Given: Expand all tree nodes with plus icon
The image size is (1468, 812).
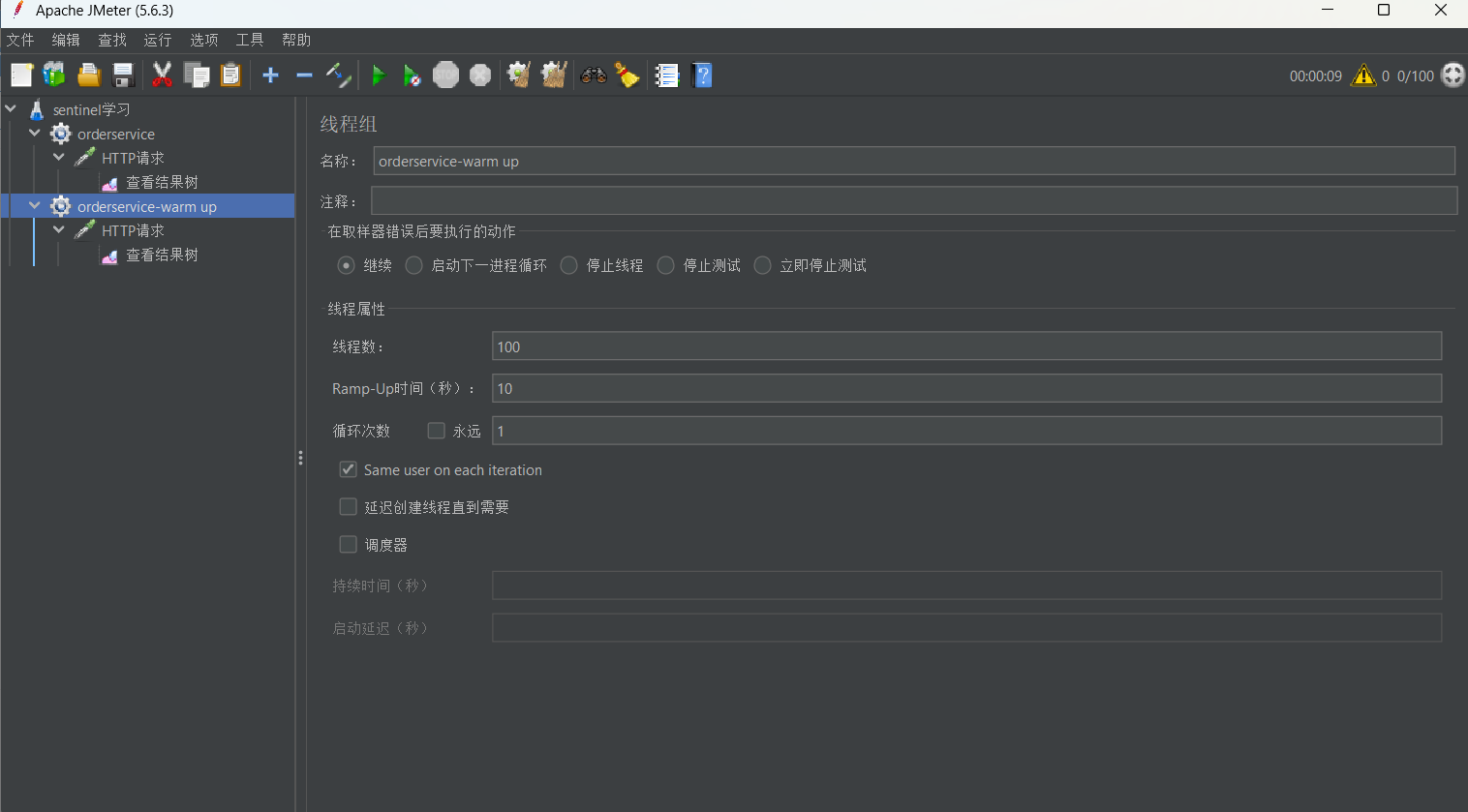Looking at the screenshot, I should (x=271, y=75).
